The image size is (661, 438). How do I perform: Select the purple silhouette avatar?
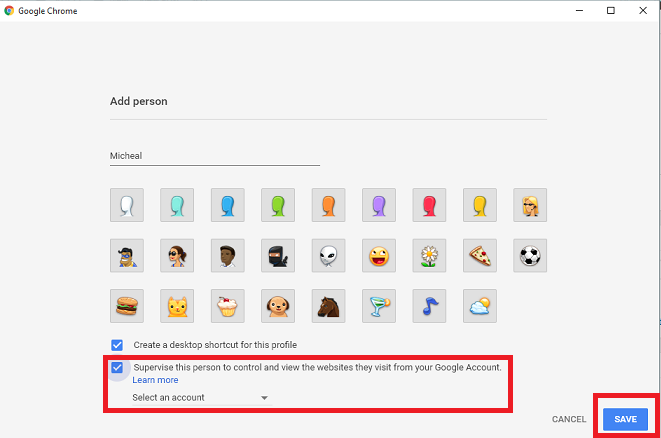pos(379,205)
